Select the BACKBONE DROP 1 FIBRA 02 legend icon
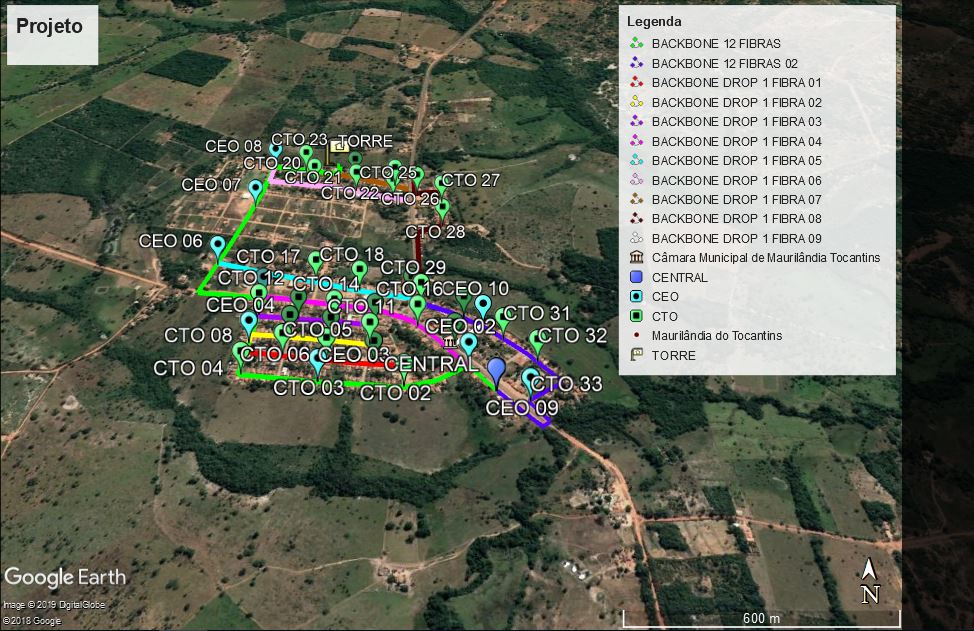974x631 pixels. [x=636, y=102]
